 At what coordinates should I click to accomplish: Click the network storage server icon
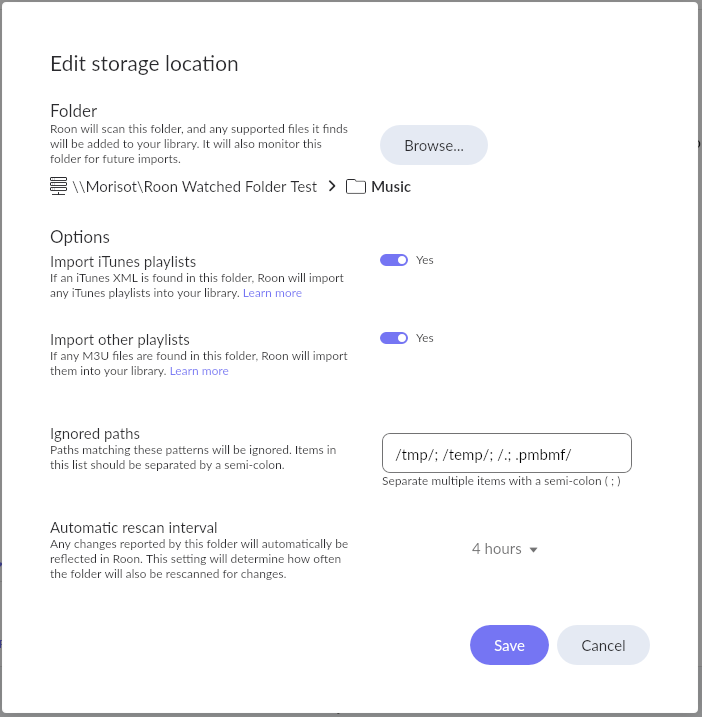pyautogui.click(x=59, y=186)
